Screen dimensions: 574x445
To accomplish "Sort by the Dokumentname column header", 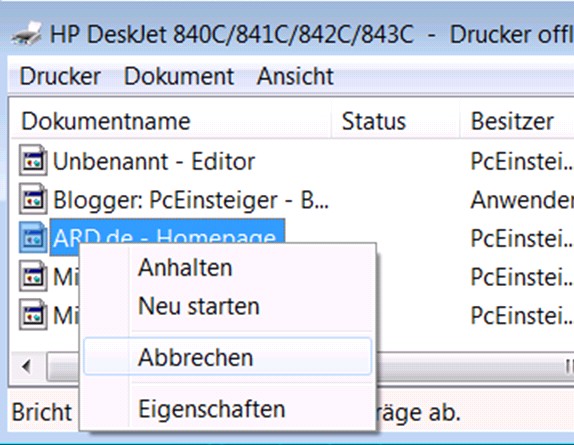I will tap(171, 121).
